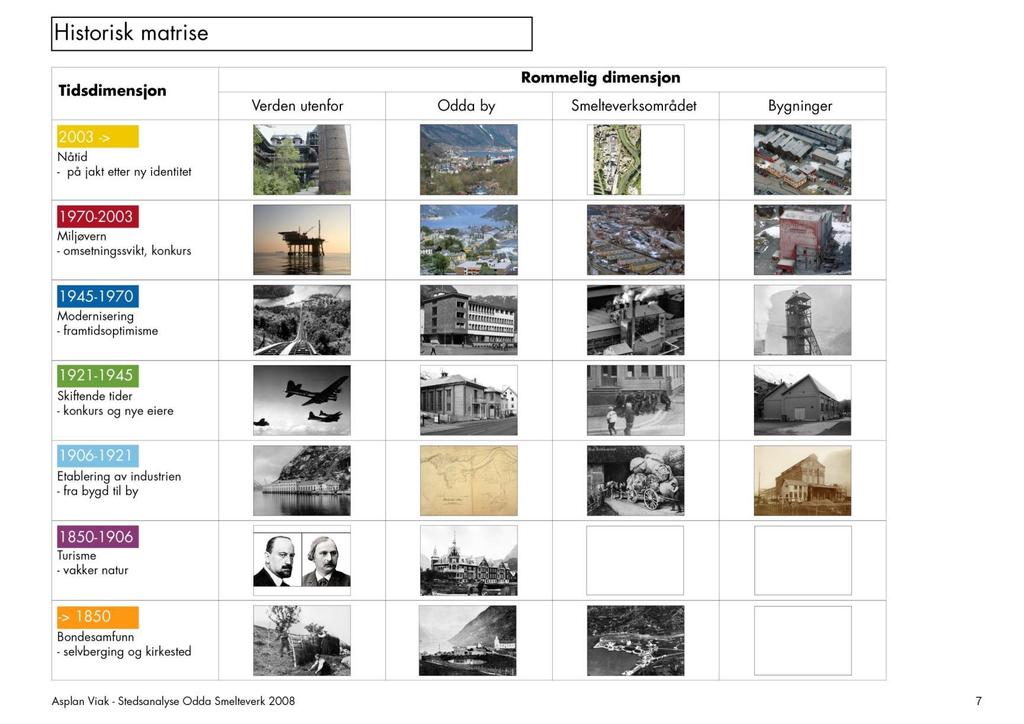
Task: Open the oil platform sunset photo
Action: (x=302, y=240)
